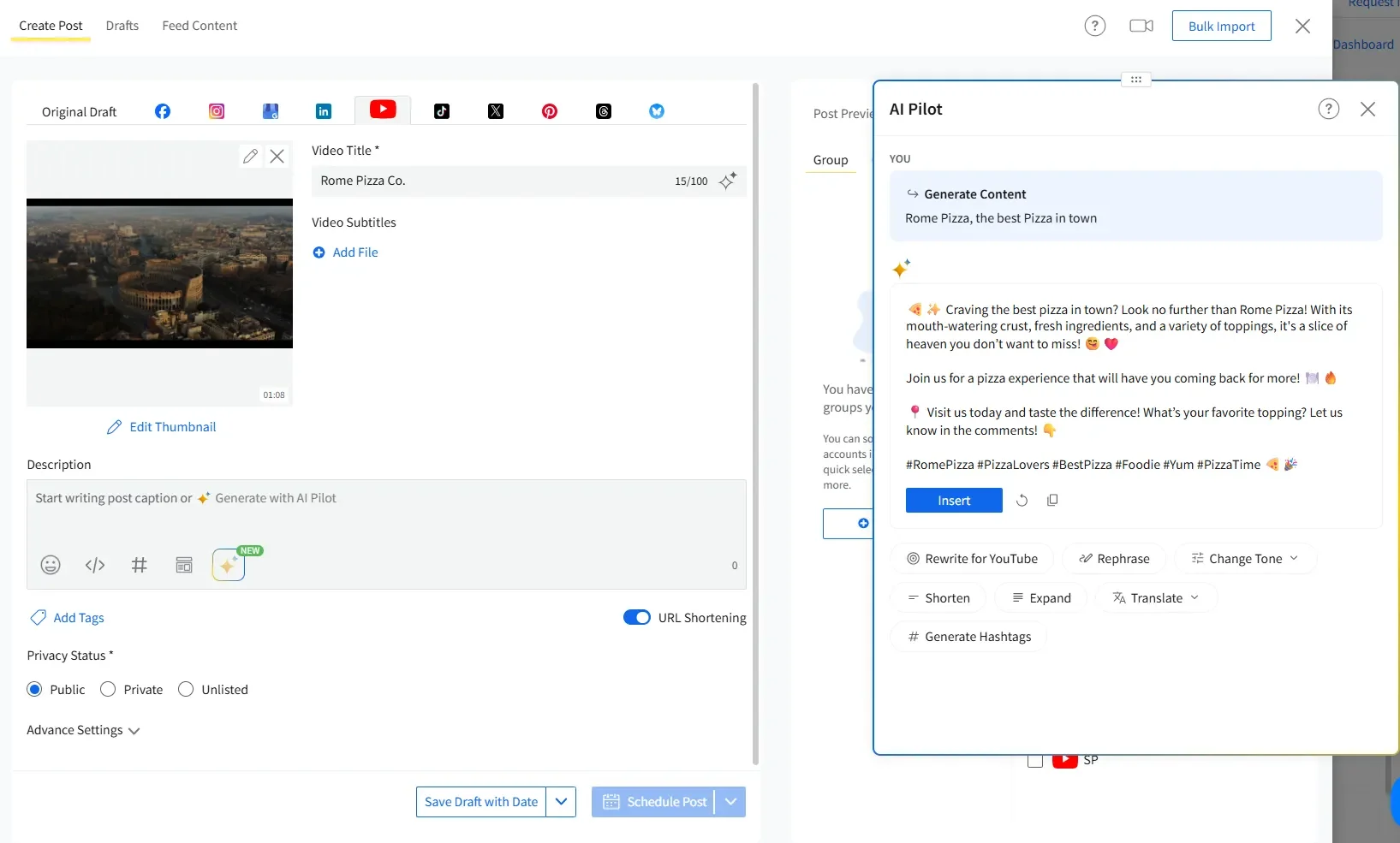Open the Change Tone dropdown
Screen dimensions: 1400x843
(1245, 558)
